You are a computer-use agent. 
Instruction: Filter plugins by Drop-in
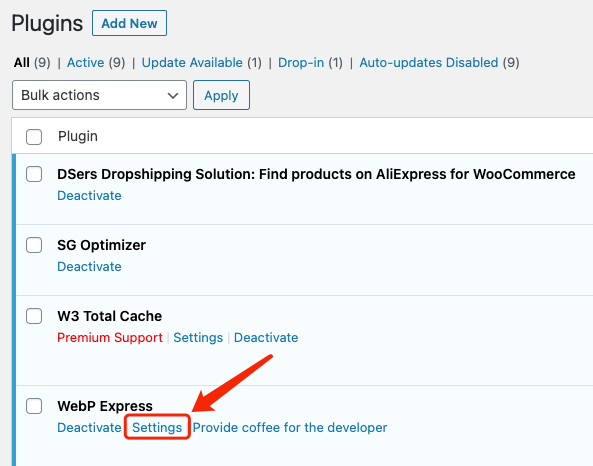click(301, 62)
